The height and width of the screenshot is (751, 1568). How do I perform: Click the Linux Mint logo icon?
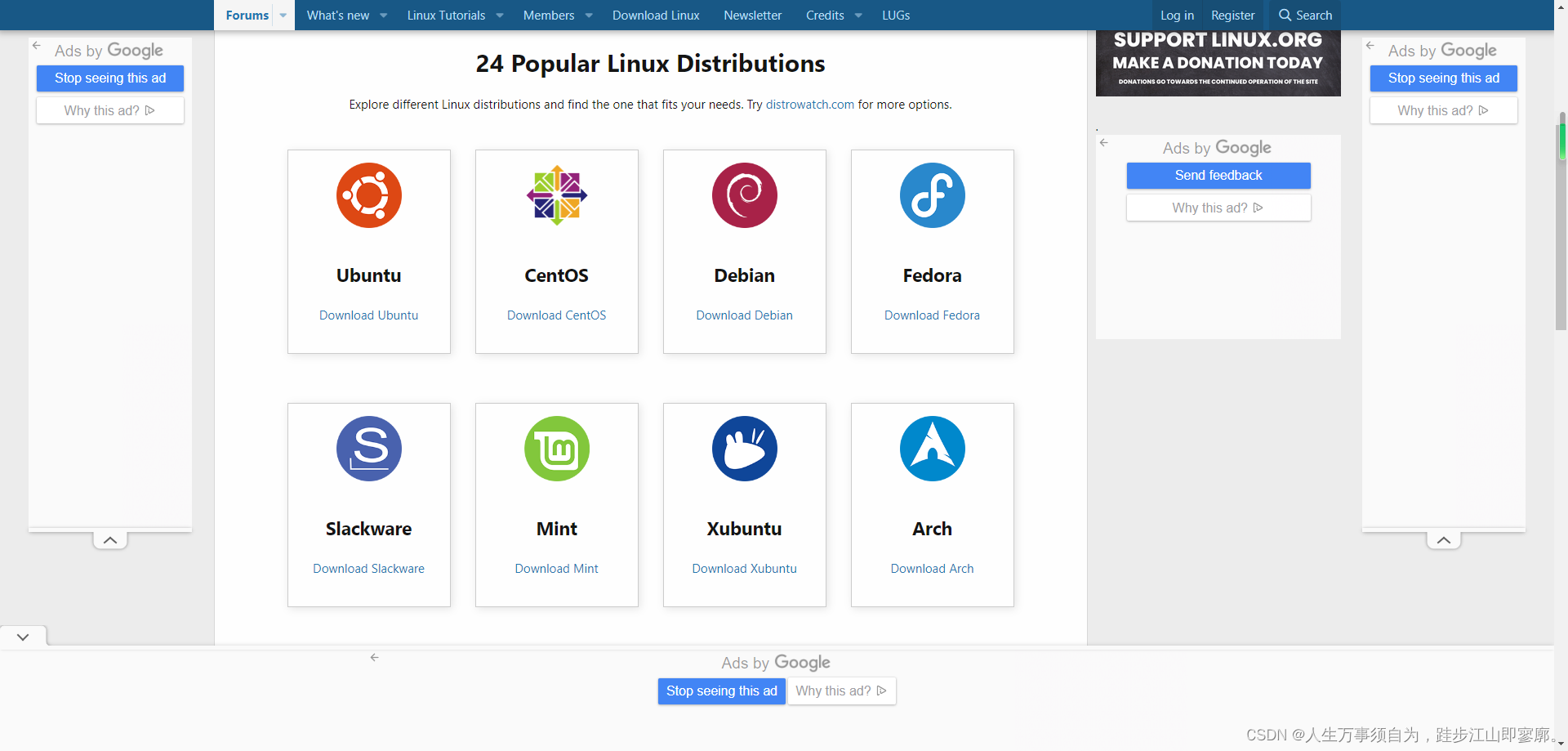click(x=556, y=449)
